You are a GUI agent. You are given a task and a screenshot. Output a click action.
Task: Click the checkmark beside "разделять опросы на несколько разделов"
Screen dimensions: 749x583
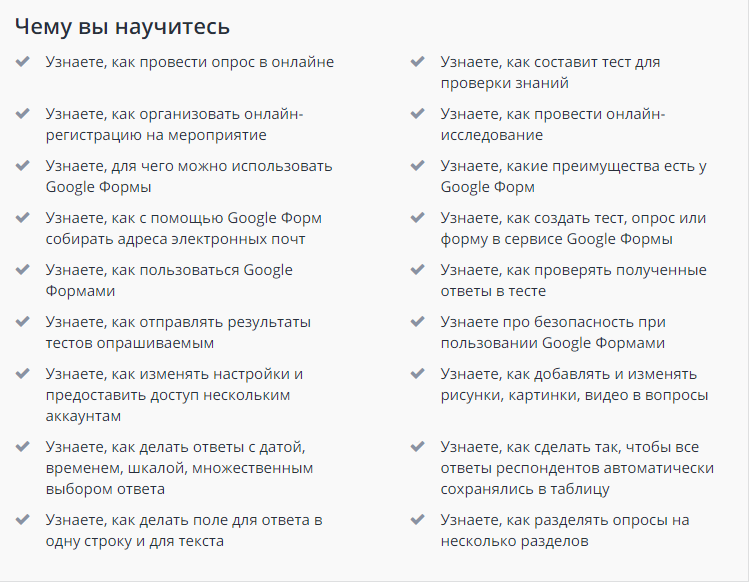(x=417, y=520)
